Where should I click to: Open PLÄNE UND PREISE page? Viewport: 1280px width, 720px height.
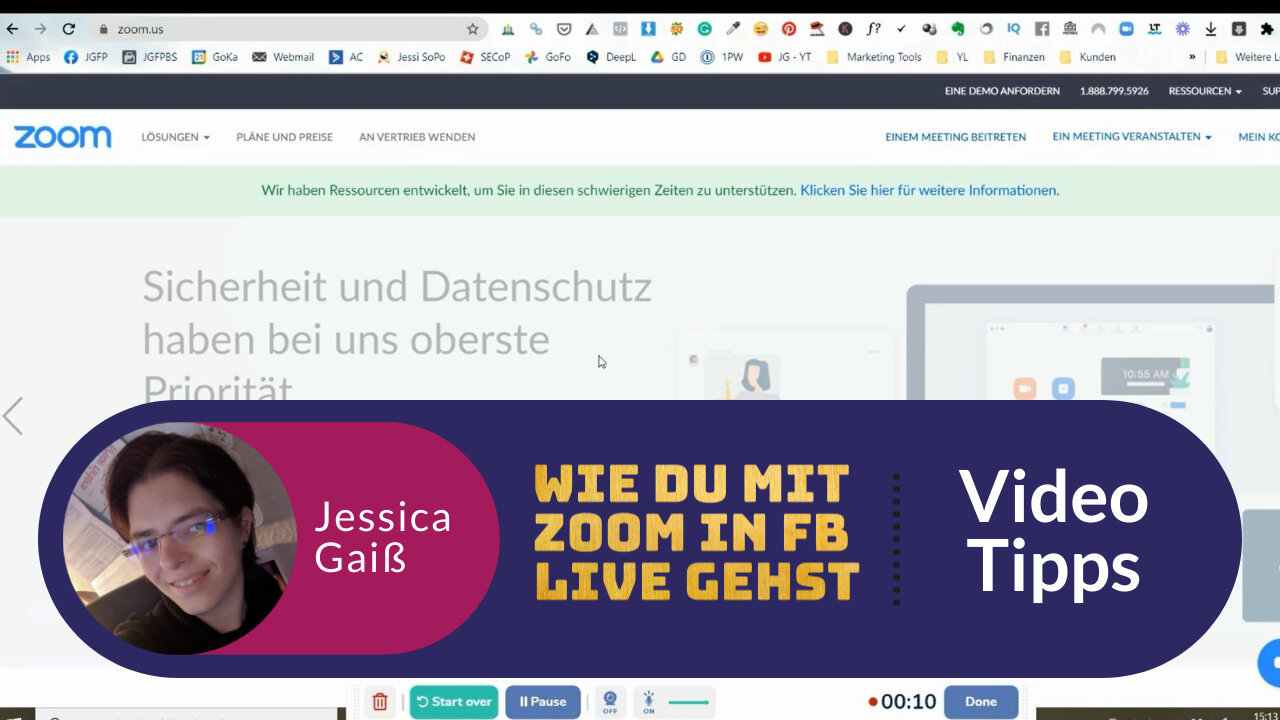click(x=284, y=137)
